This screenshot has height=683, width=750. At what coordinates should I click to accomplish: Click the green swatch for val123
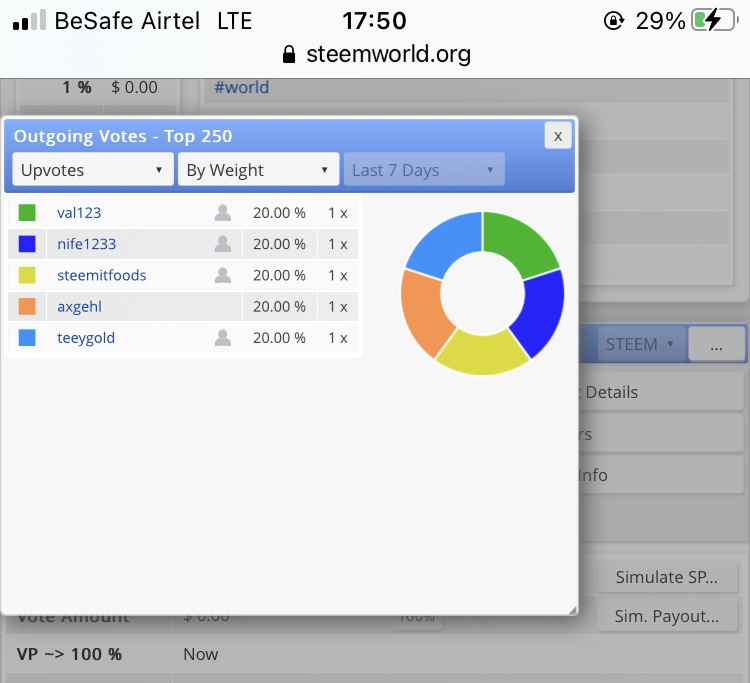(x=27, y=213)
